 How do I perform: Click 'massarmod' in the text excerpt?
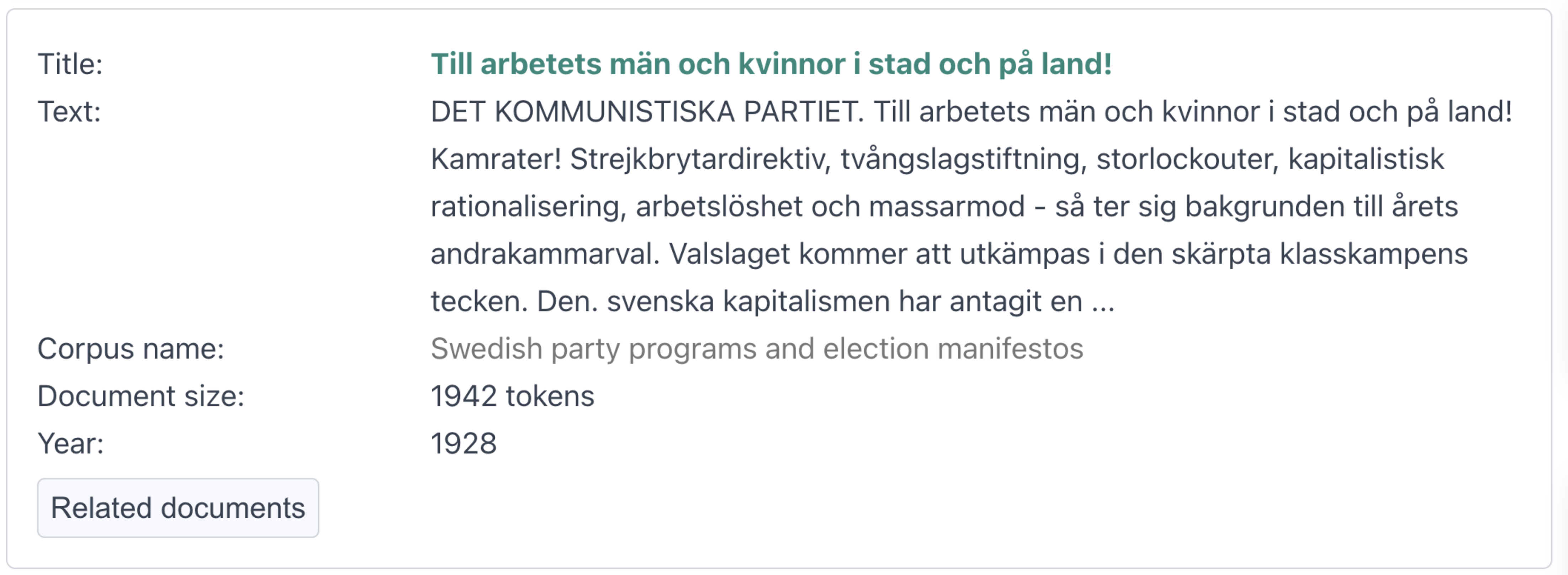(947, 206)
